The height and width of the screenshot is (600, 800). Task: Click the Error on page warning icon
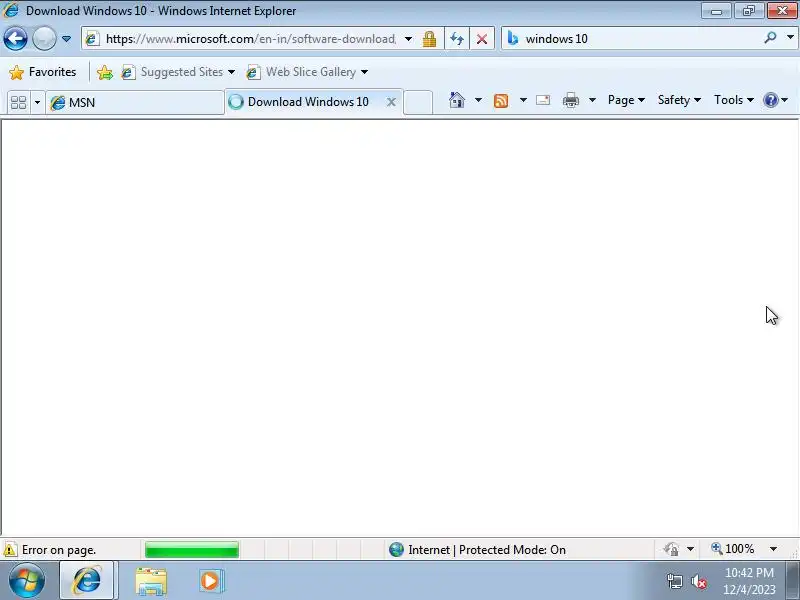pos(10,549)
